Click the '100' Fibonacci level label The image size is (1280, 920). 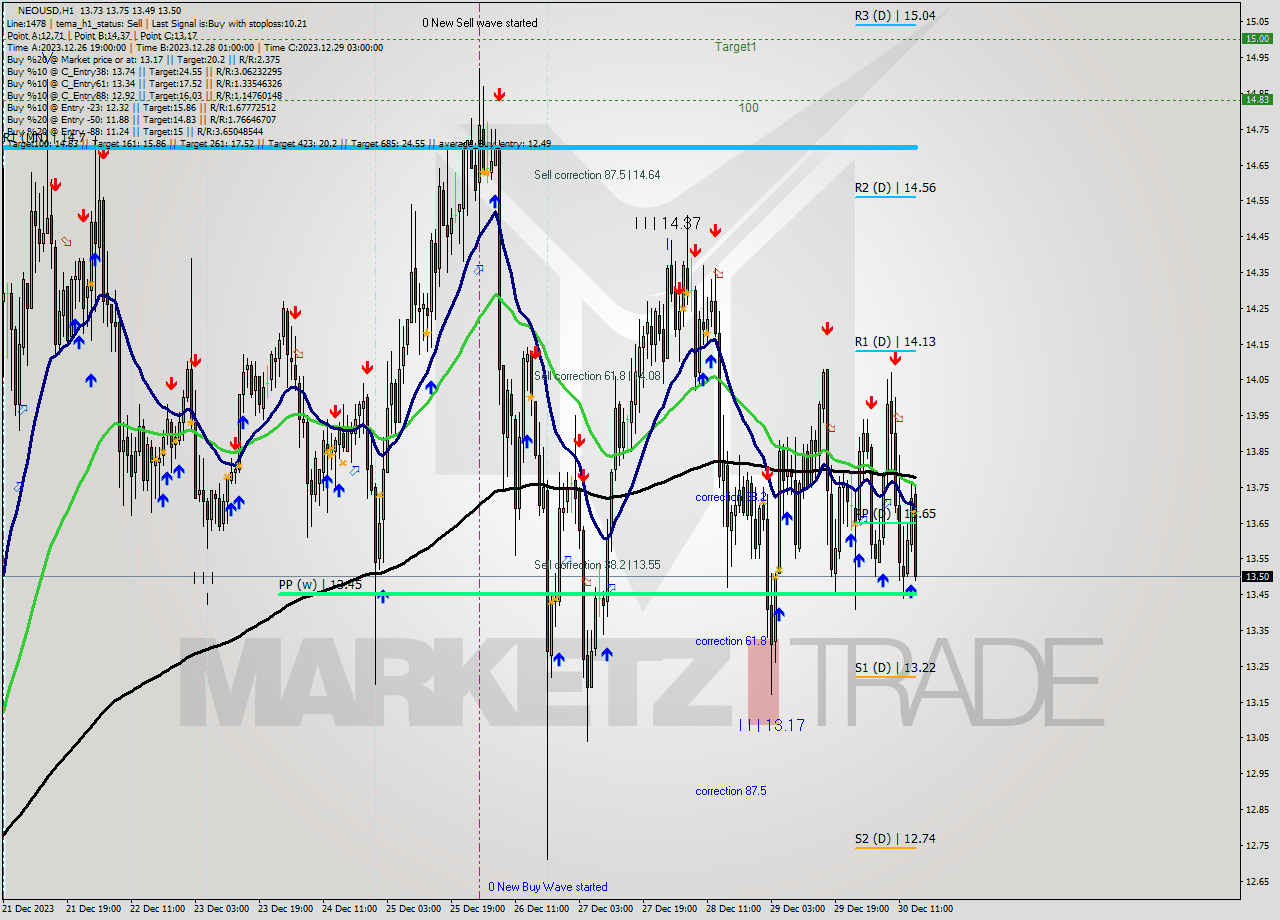[748, 108]
